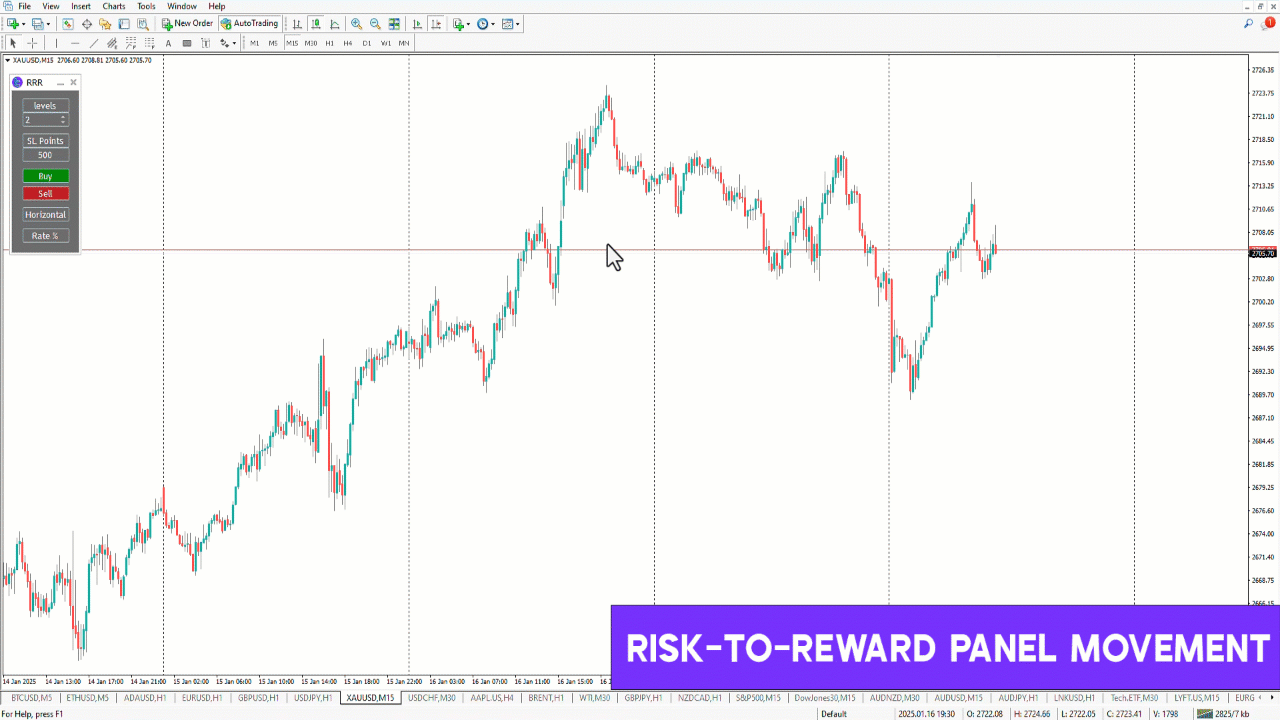Open the Charts menu

coord(114,6)
